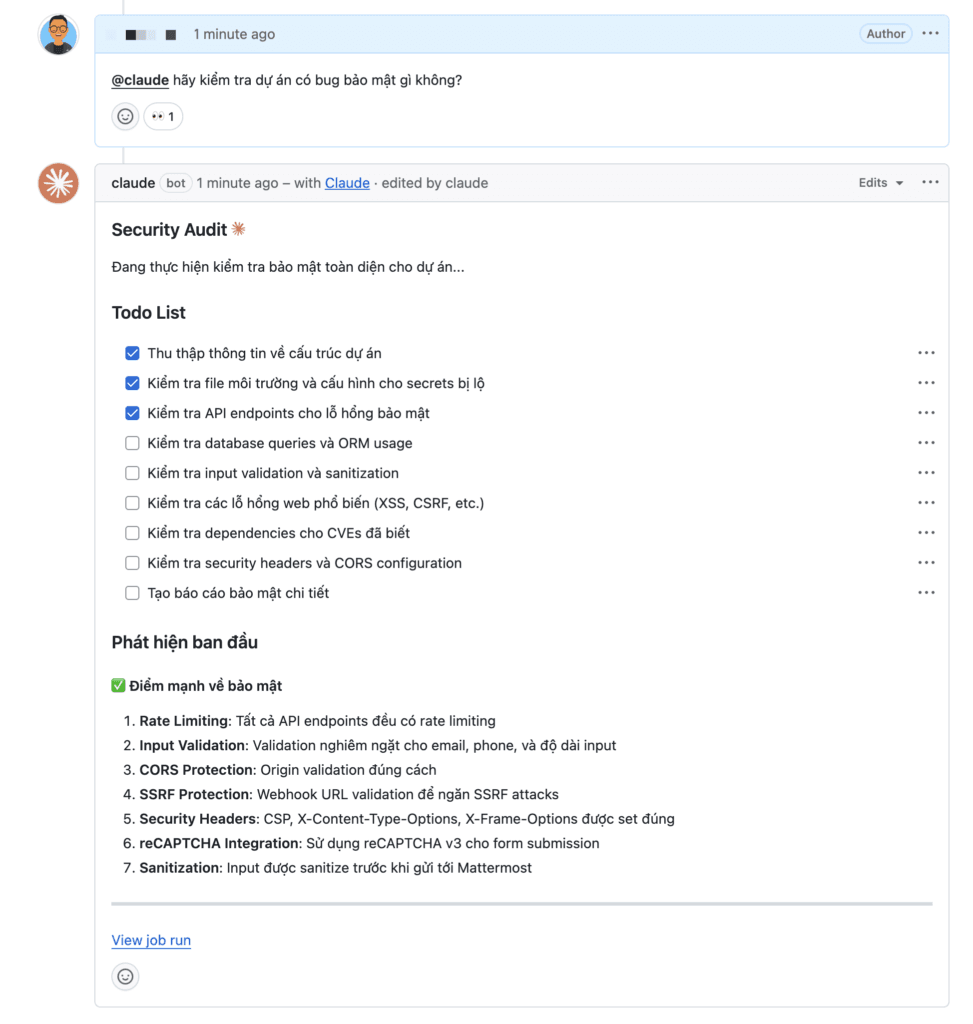973x1024 pixels.
Task: Click the @claude mention in comment
Action: 140,80
